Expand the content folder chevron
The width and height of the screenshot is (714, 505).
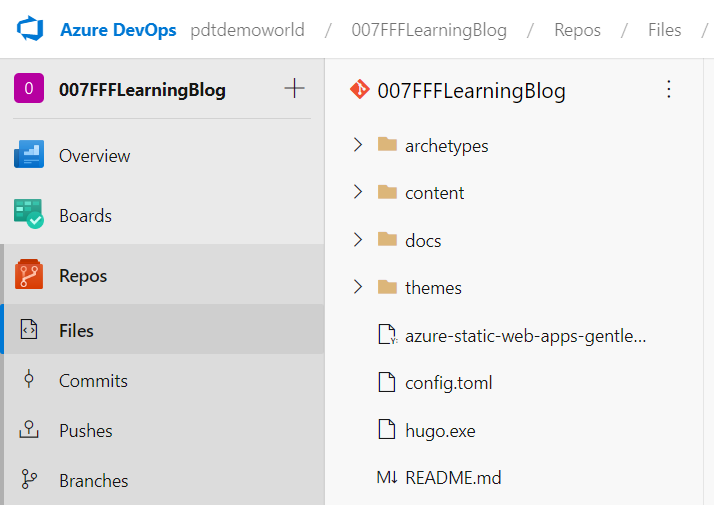(358, 192)
